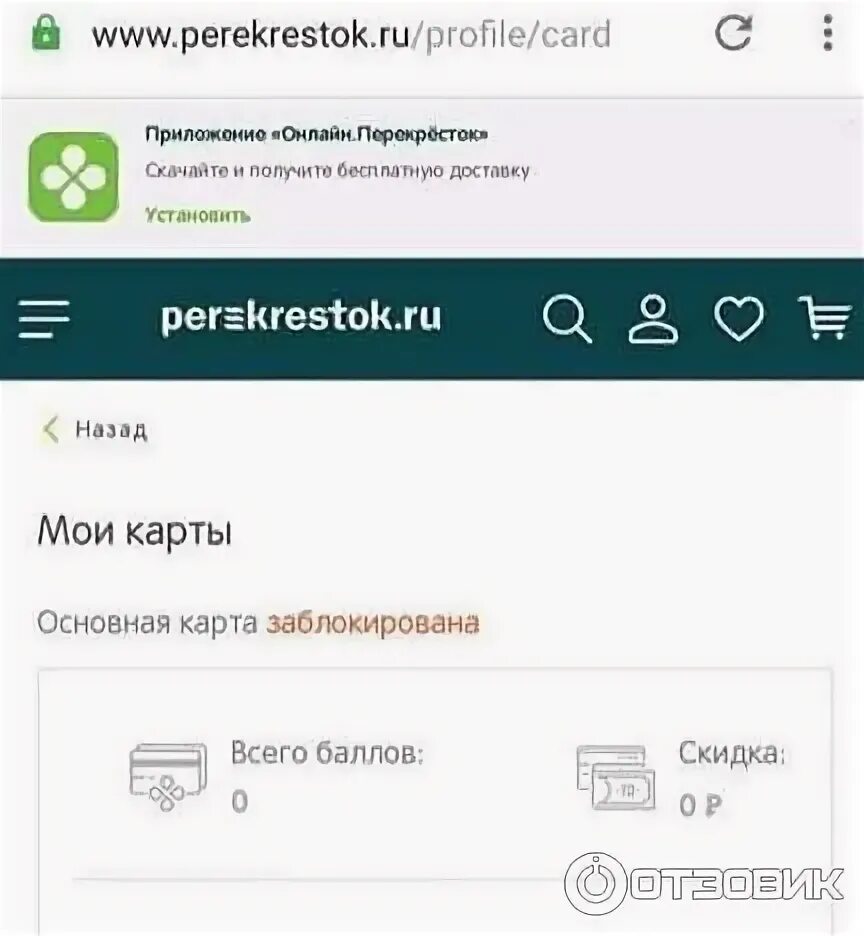Select the Всего баллов points label
The image size is (864, 936).
click(x=327, y=753)
